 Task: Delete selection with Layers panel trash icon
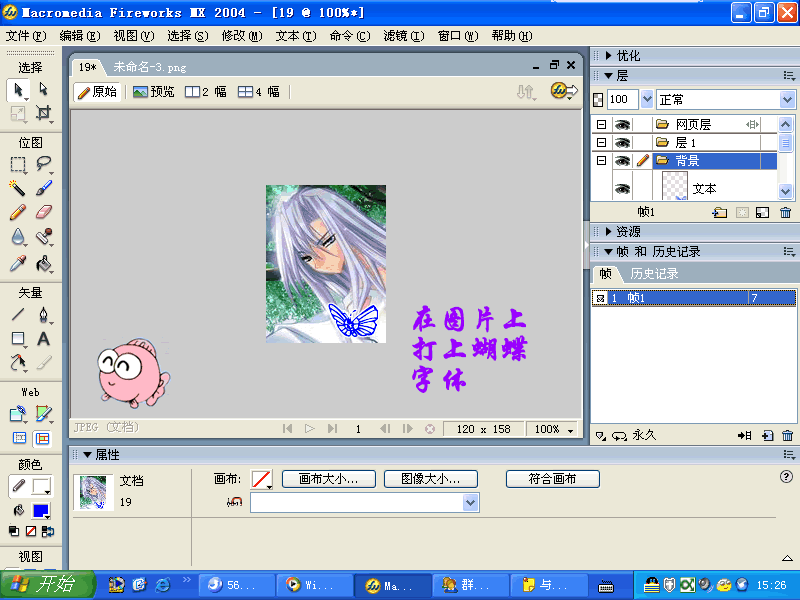coord(786,212)
